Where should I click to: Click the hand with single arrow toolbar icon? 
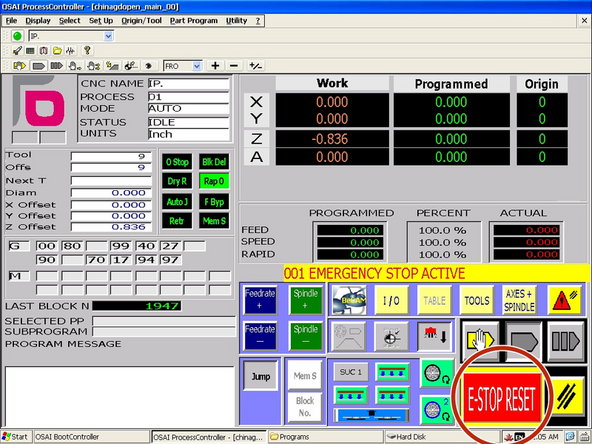pos(75,66)
